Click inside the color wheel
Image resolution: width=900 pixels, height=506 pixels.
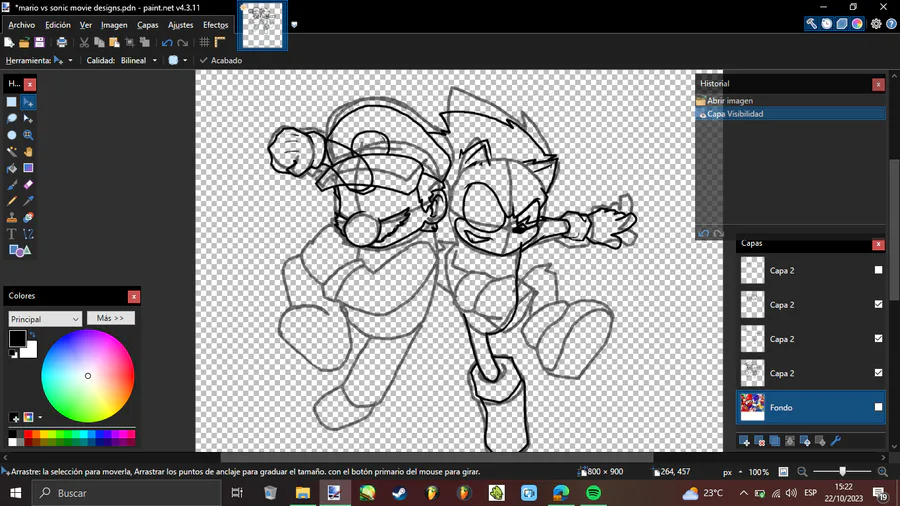88,376
